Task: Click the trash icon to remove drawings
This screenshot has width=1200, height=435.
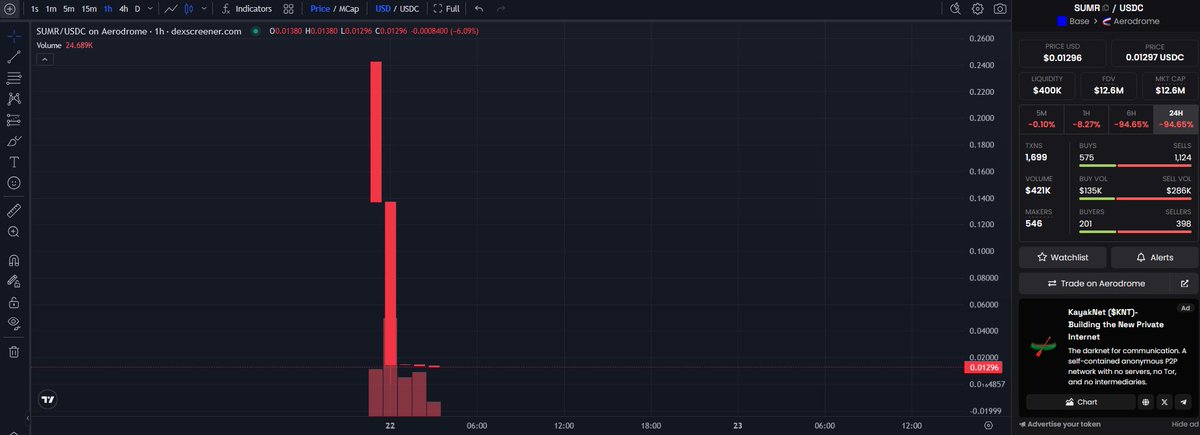Action: pos(14,351)
